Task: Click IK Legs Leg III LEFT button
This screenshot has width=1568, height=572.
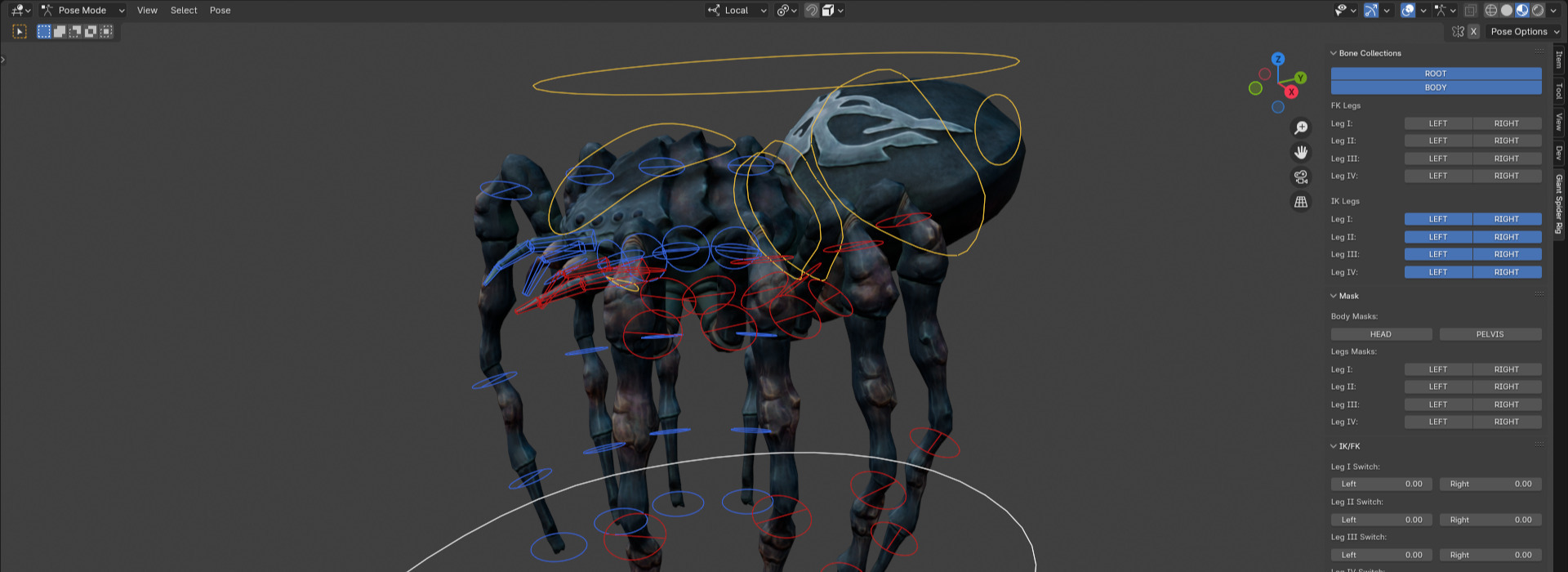Action: click(x=1438, y=254)
